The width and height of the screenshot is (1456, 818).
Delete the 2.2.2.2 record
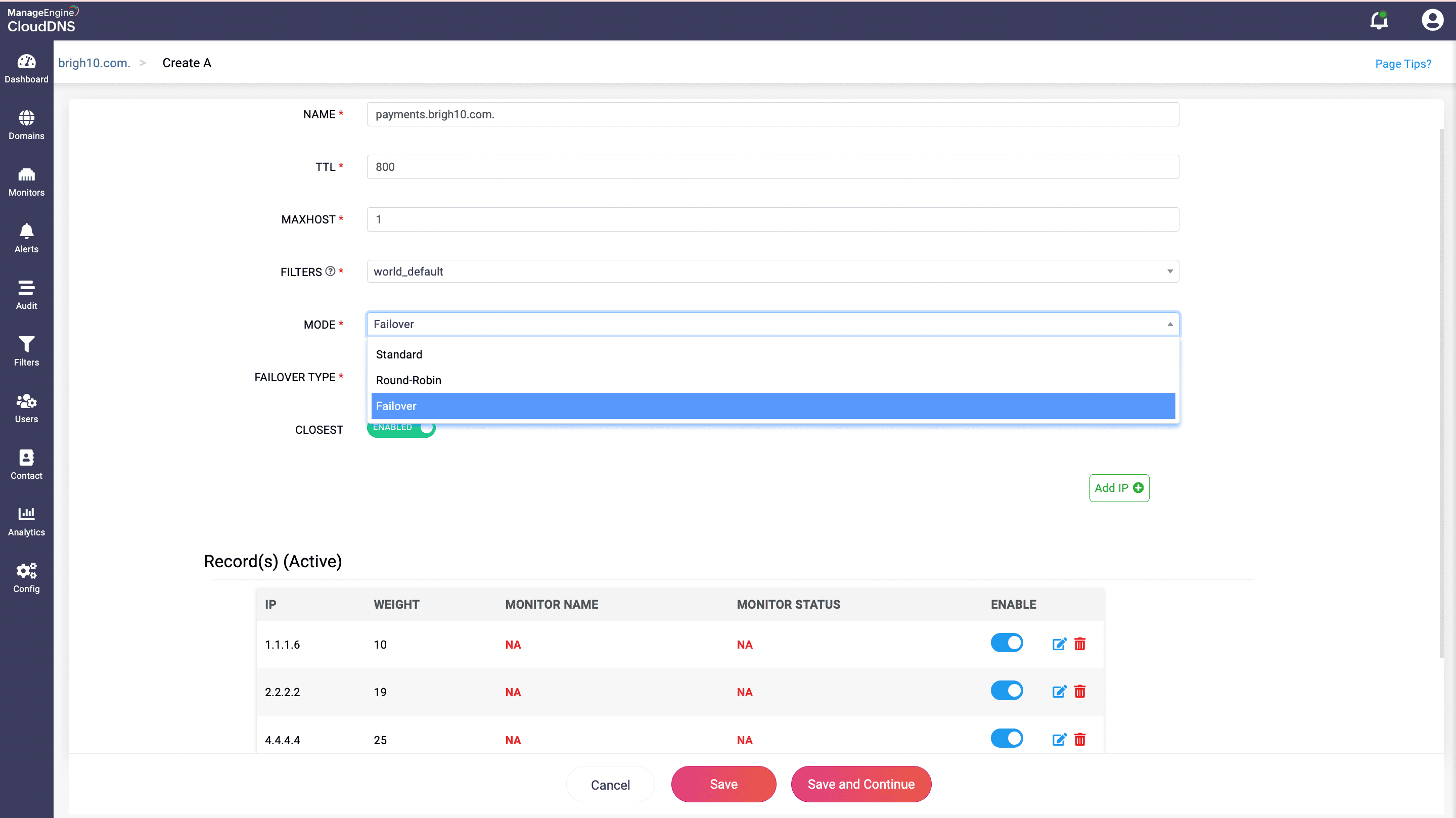click(1079, 692)
